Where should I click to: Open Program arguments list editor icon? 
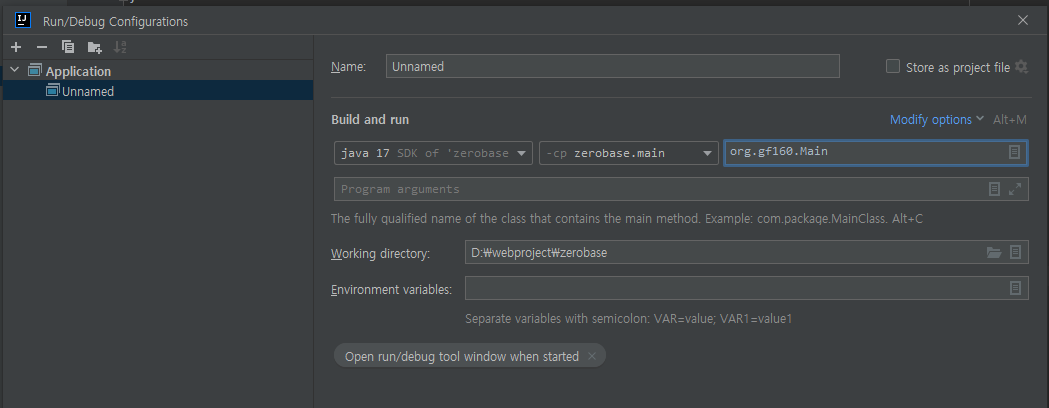click(x=994, y=189)
